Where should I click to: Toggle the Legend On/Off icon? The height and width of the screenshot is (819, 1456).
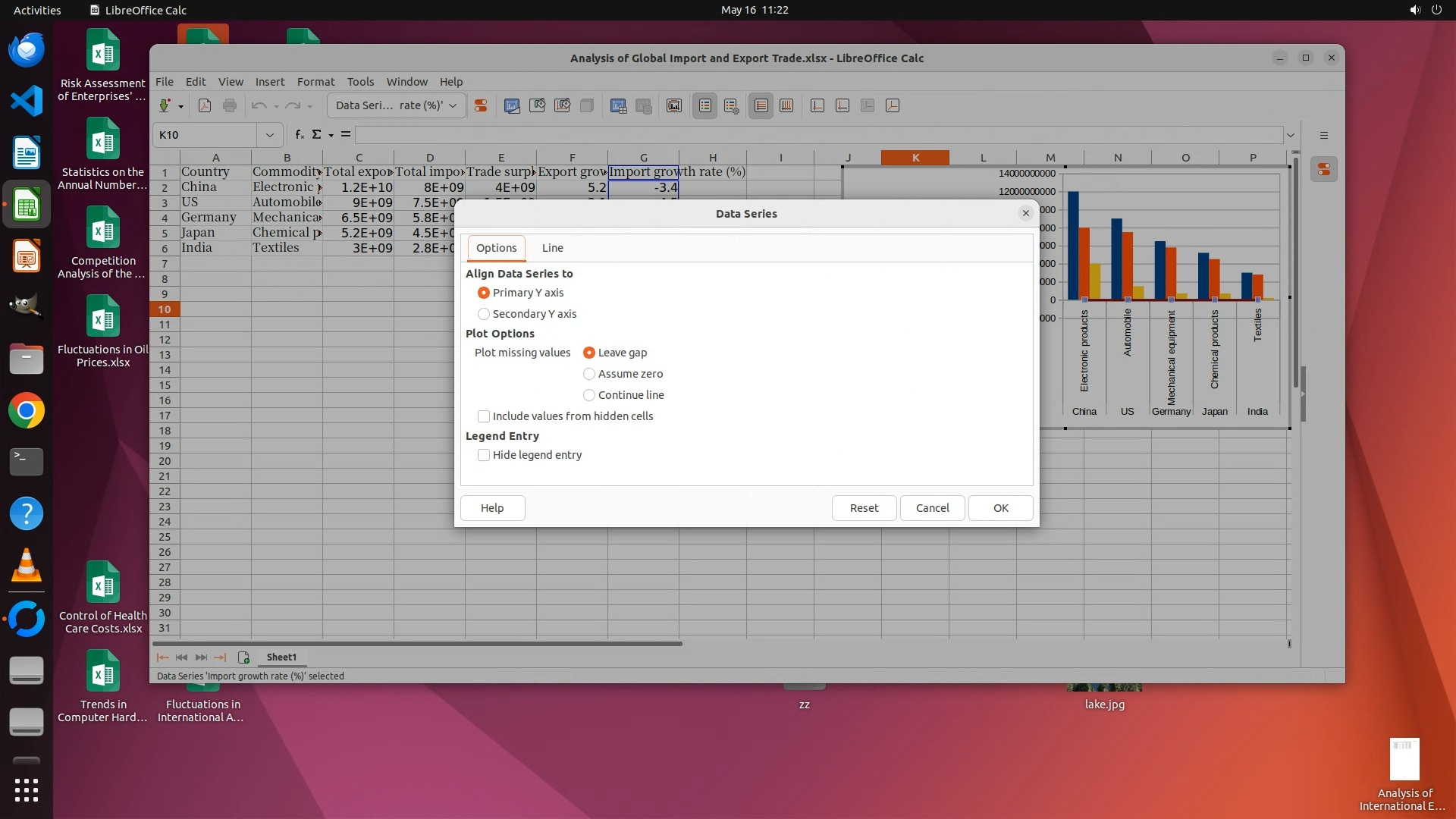click(x=704, y=105)
